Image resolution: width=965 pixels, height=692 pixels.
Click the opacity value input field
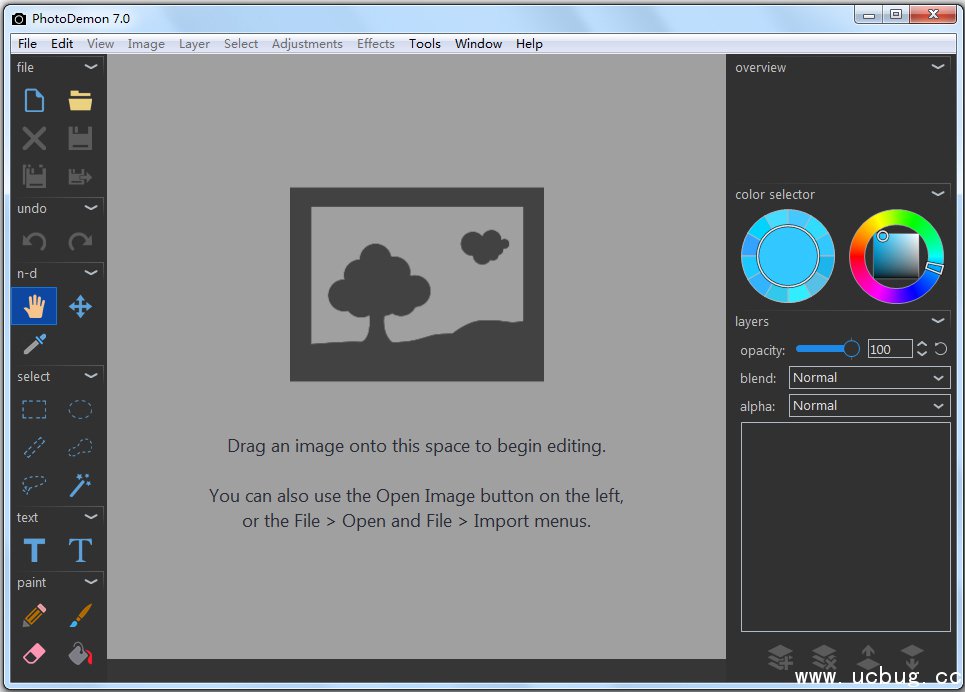889,349
